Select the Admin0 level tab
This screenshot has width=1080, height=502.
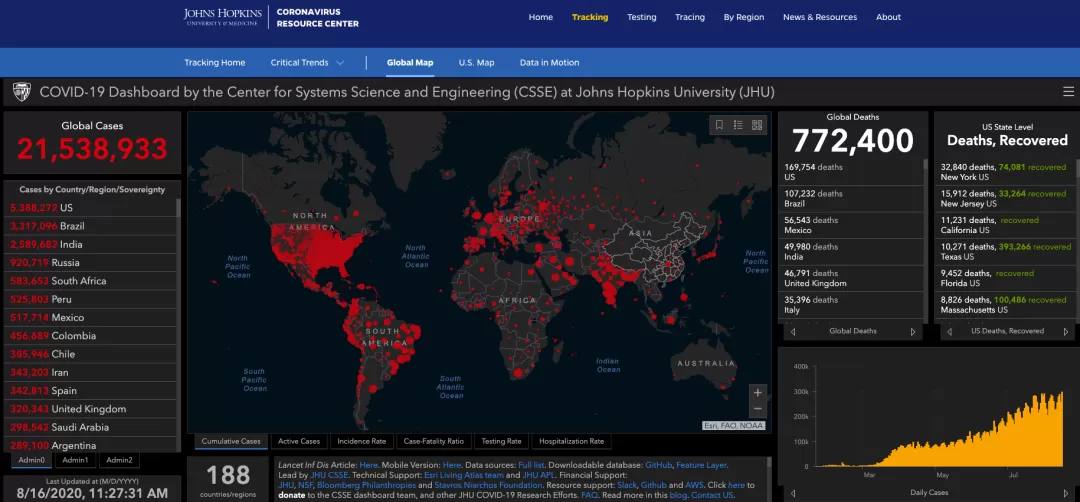[32, 460]
